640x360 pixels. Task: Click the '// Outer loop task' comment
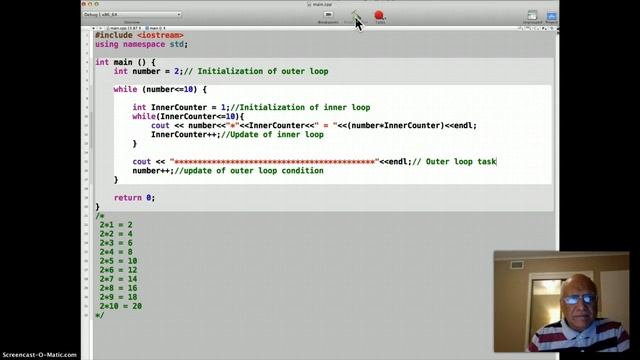(x=454, y=162)
